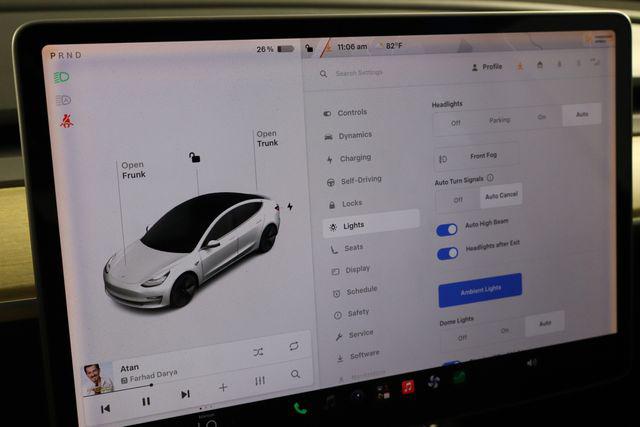The height and width of the screenshot is (427, 640).
Task: Open the Service settings menu
Action: point(354,335)
